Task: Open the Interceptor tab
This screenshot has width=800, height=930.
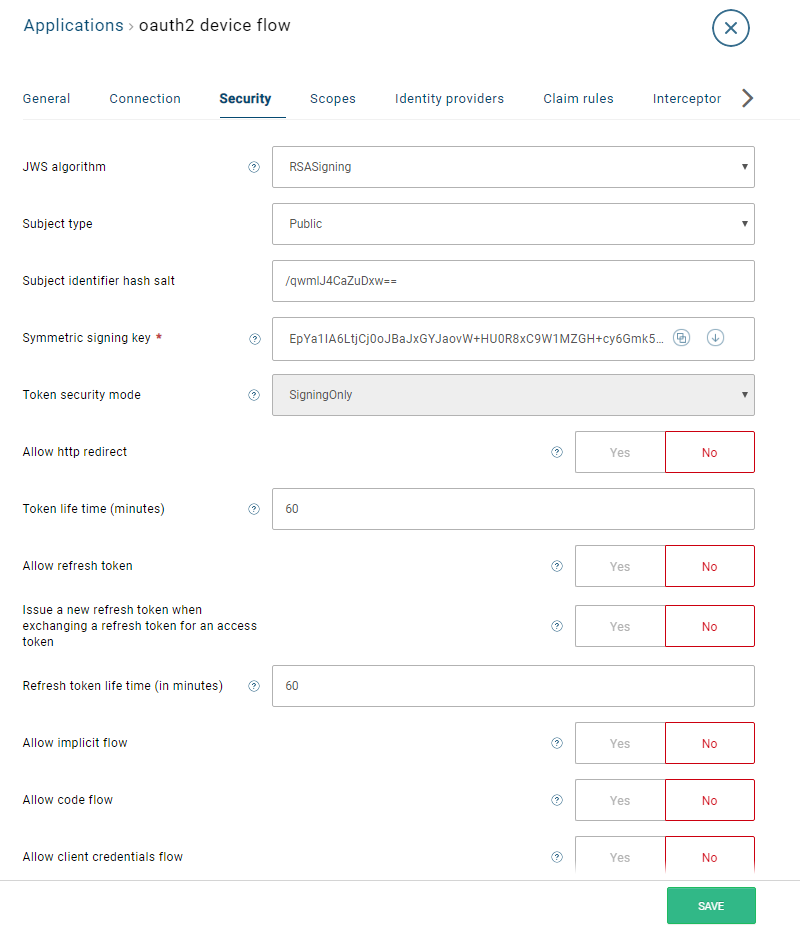Action: [x=687, y=98]
